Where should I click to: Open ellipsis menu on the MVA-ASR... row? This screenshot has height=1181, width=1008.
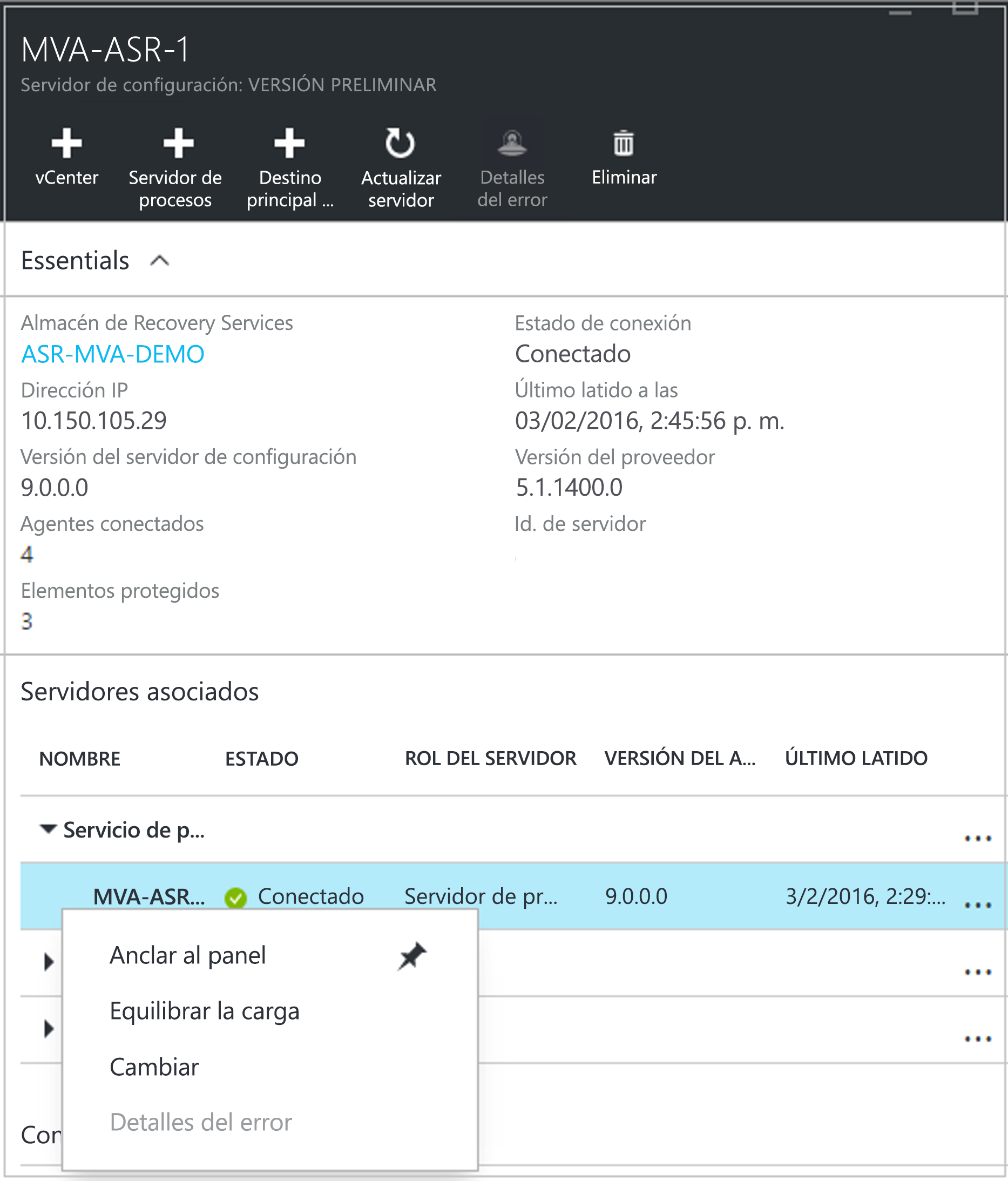pos(978,905)
